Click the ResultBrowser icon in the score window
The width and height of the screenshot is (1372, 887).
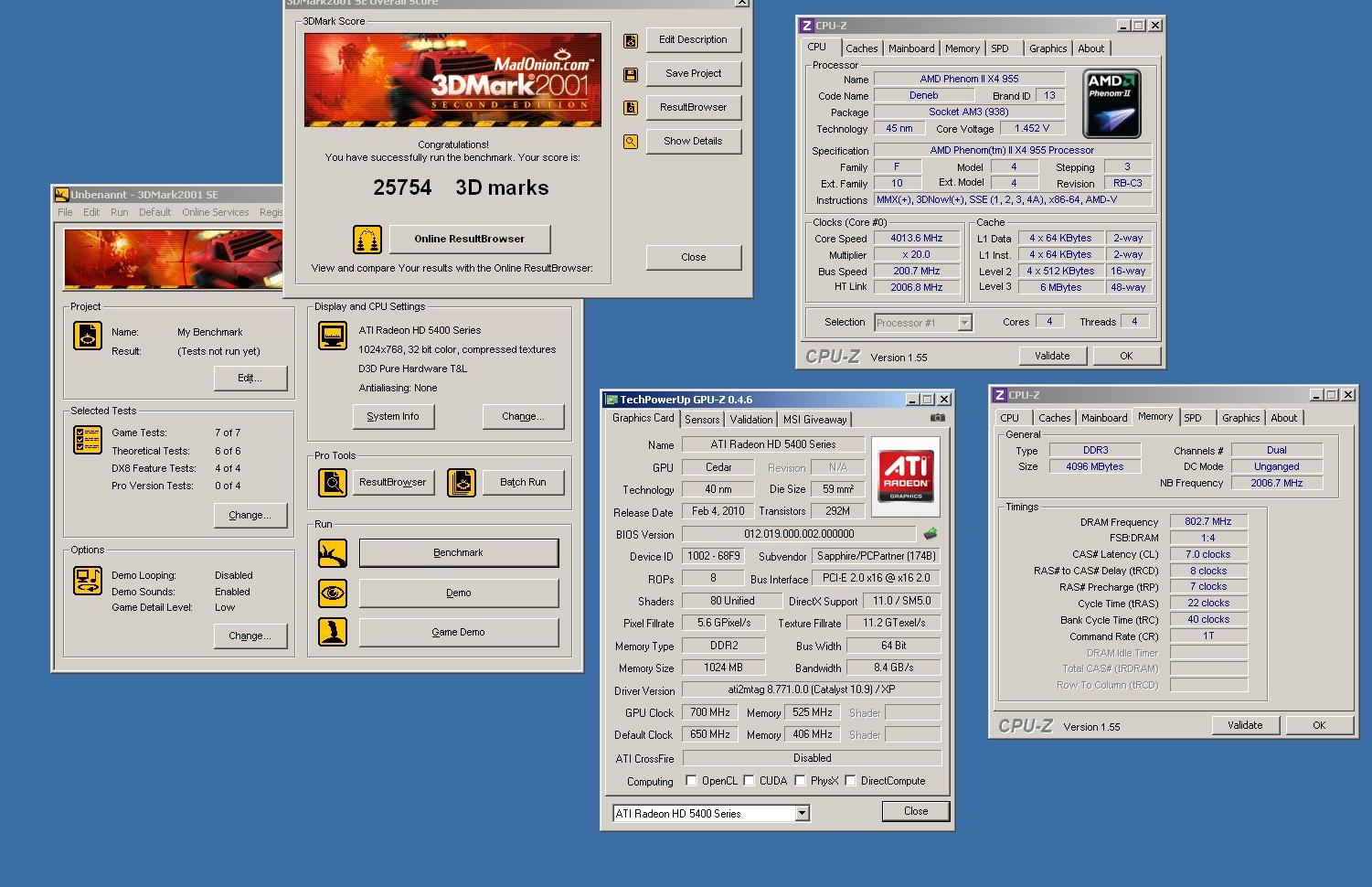click(631, 108)
